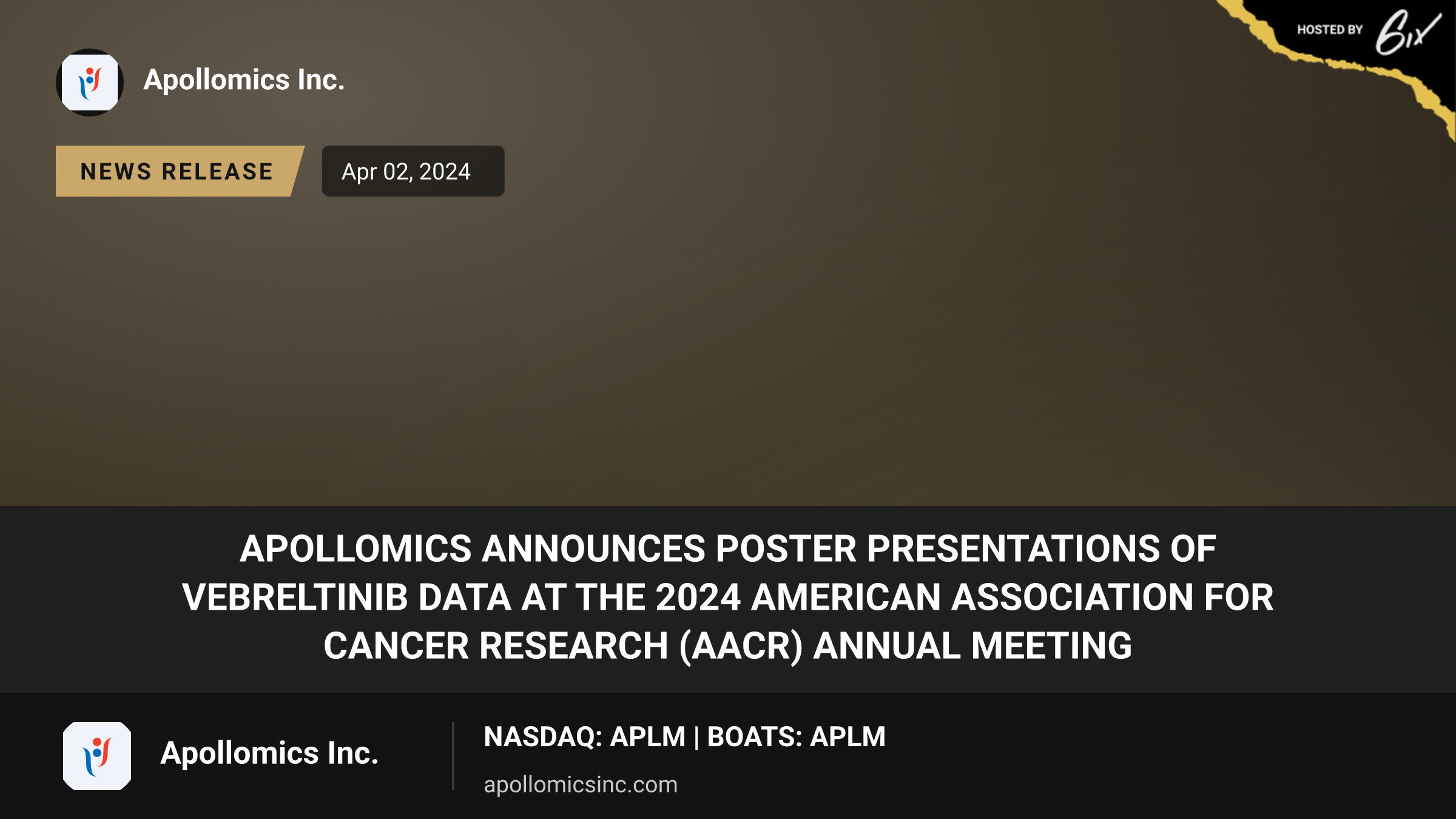Image resolution: width=1456 pixels, height=819 pixels.
Task: Click the 6ix cursive logo
Action: [1407, 32]
